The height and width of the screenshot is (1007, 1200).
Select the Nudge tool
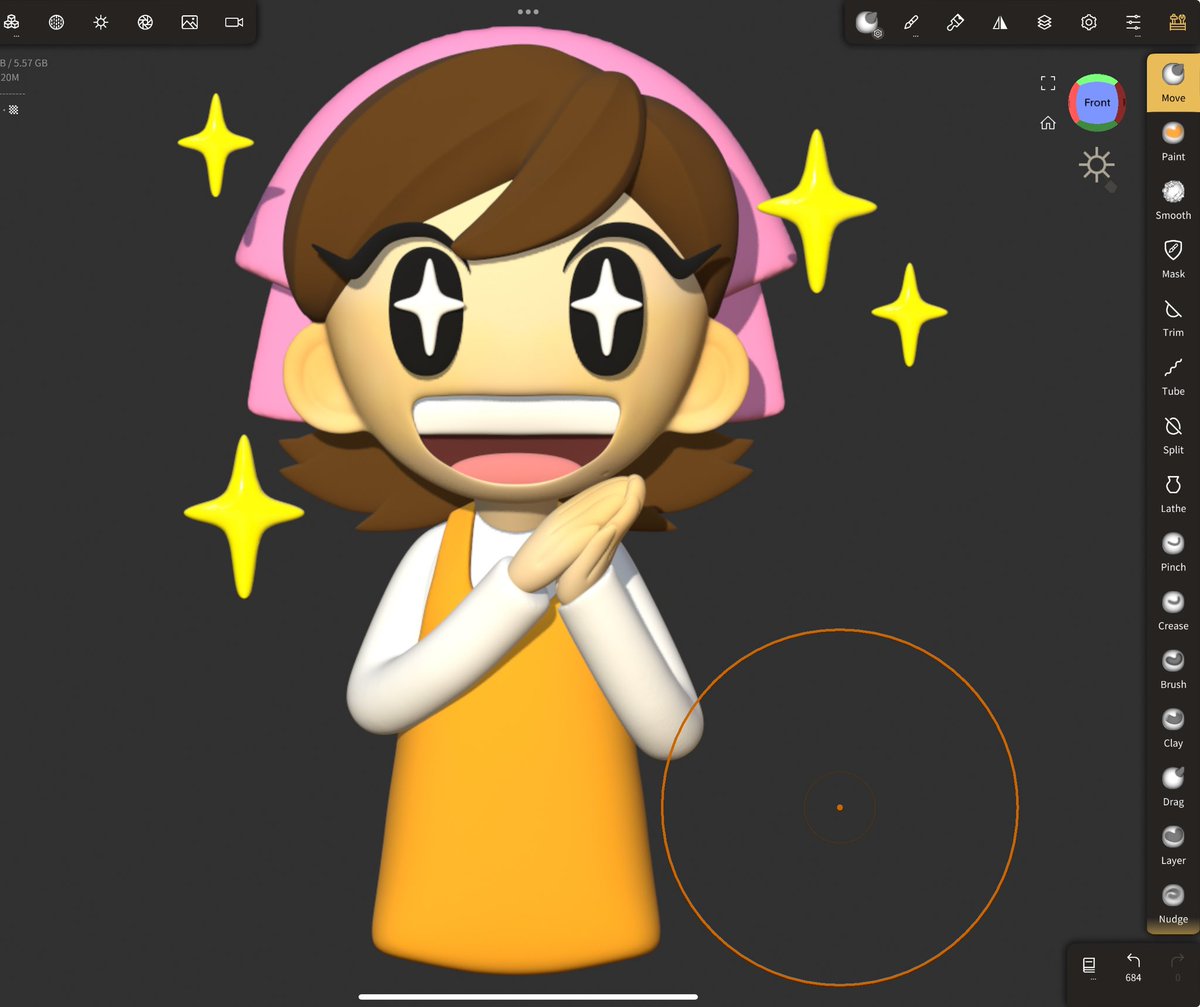click(1173, 904)
